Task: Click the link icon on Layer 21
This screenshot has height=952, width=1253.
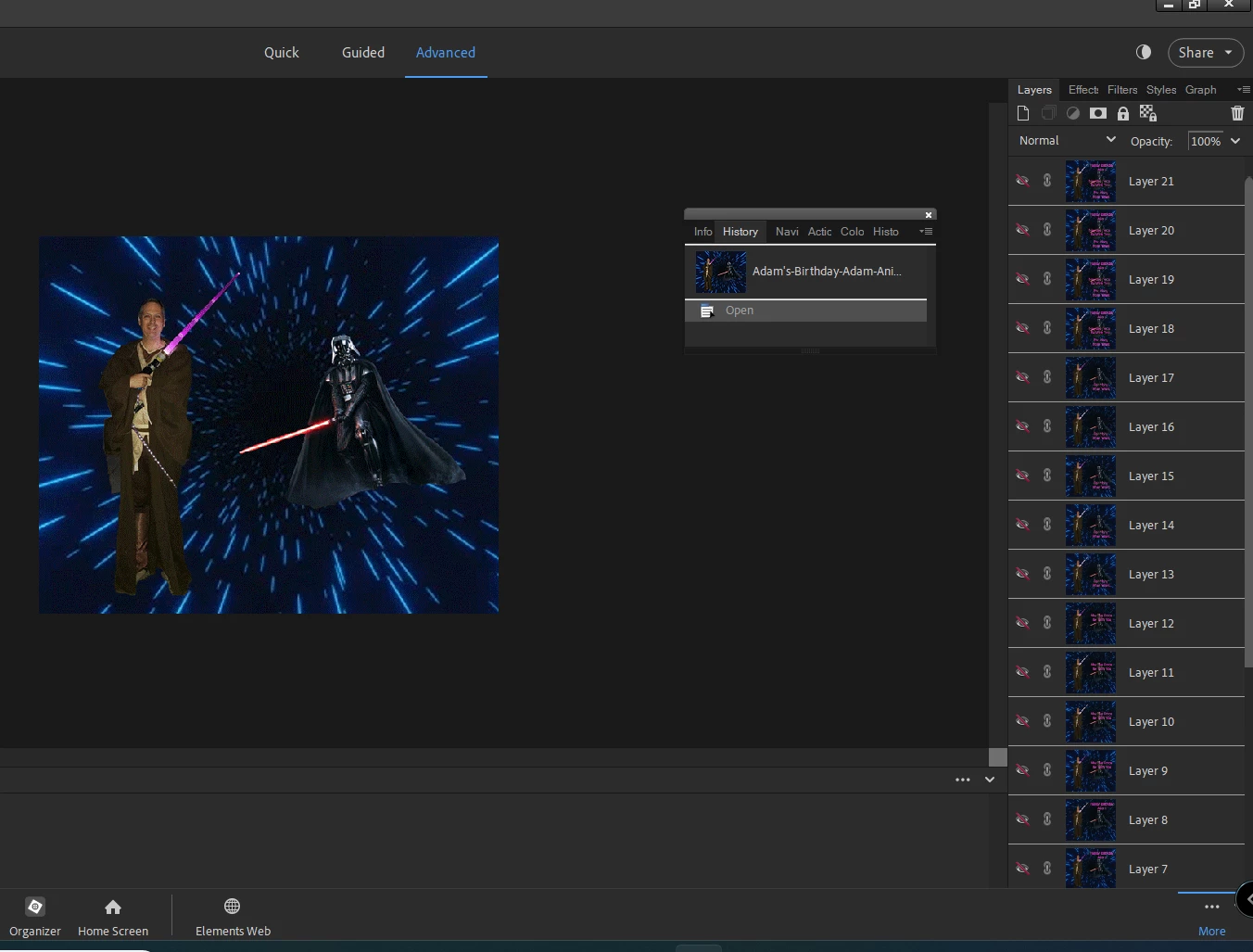Action: point(1047,181)
